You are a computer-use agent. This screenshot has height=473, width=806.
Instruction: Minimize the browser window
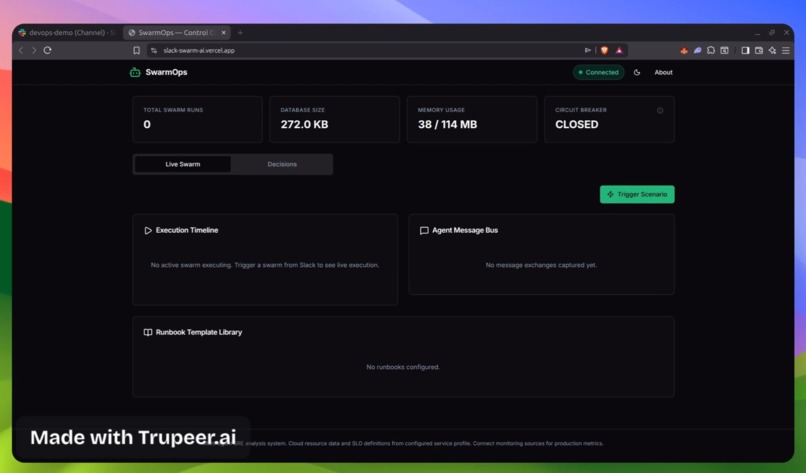point(758,32)
